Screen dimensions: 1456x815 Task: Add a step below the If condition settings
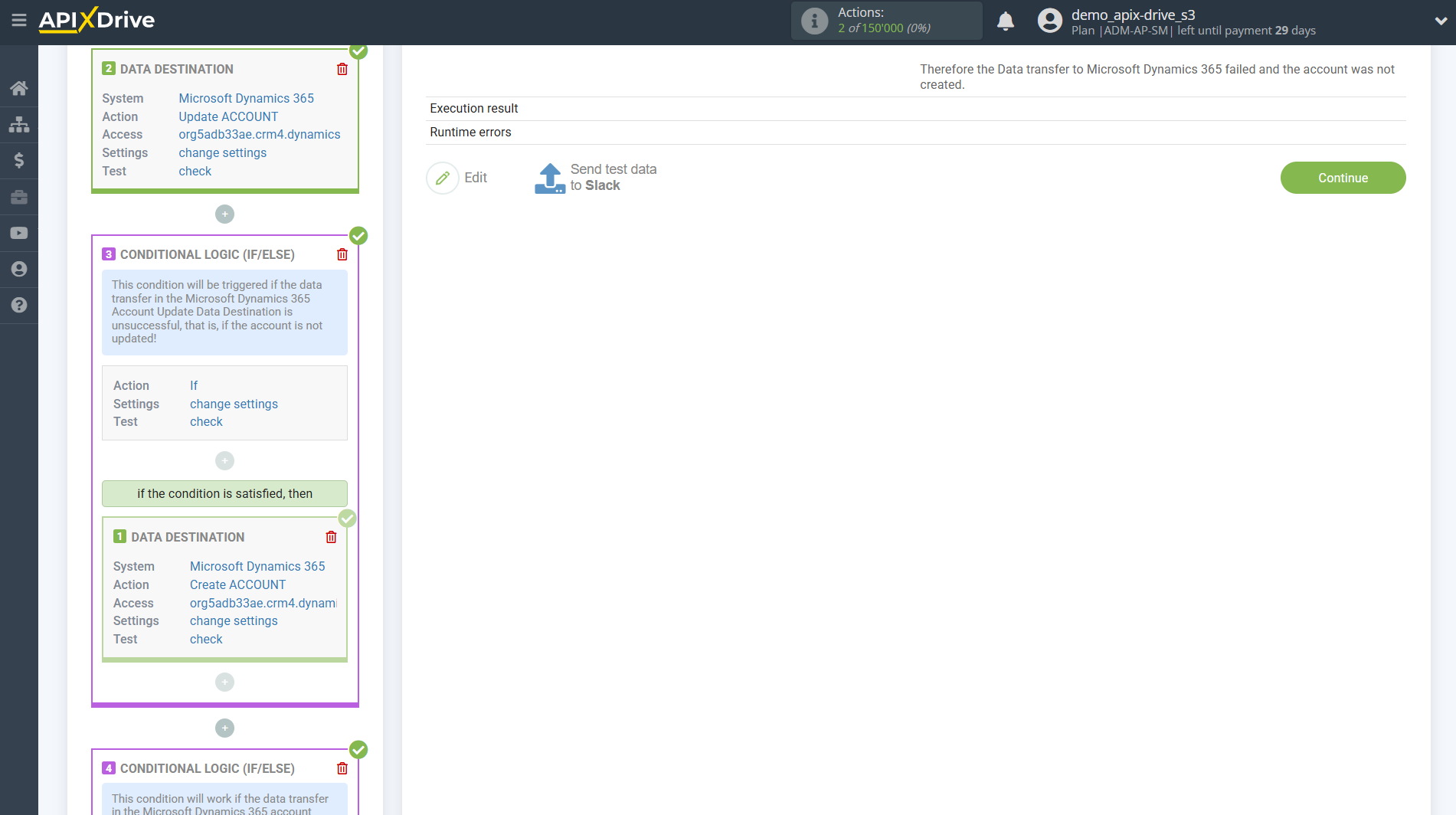click(224, 460)
